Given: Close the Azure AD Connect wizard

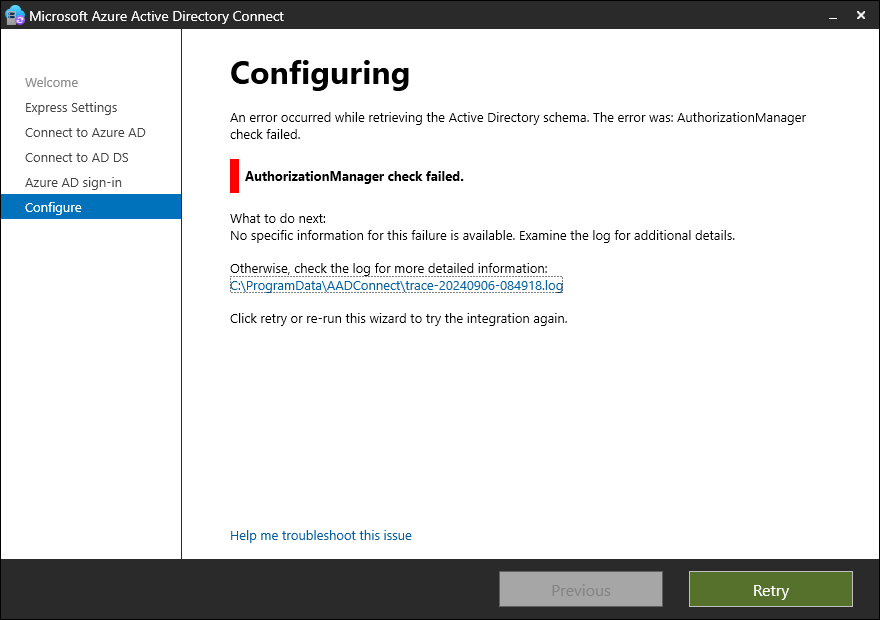Looking at the screenshot, I should [861, 15].
